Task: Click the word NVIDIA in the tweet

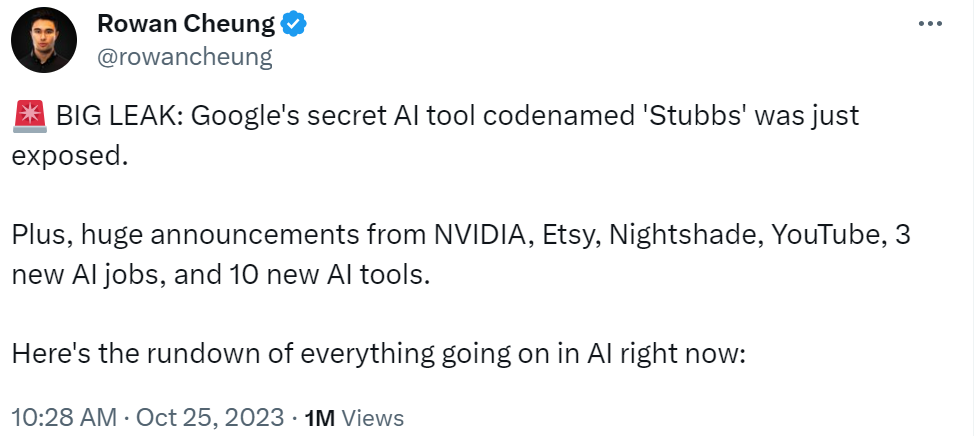Action: tap(483, 236)
